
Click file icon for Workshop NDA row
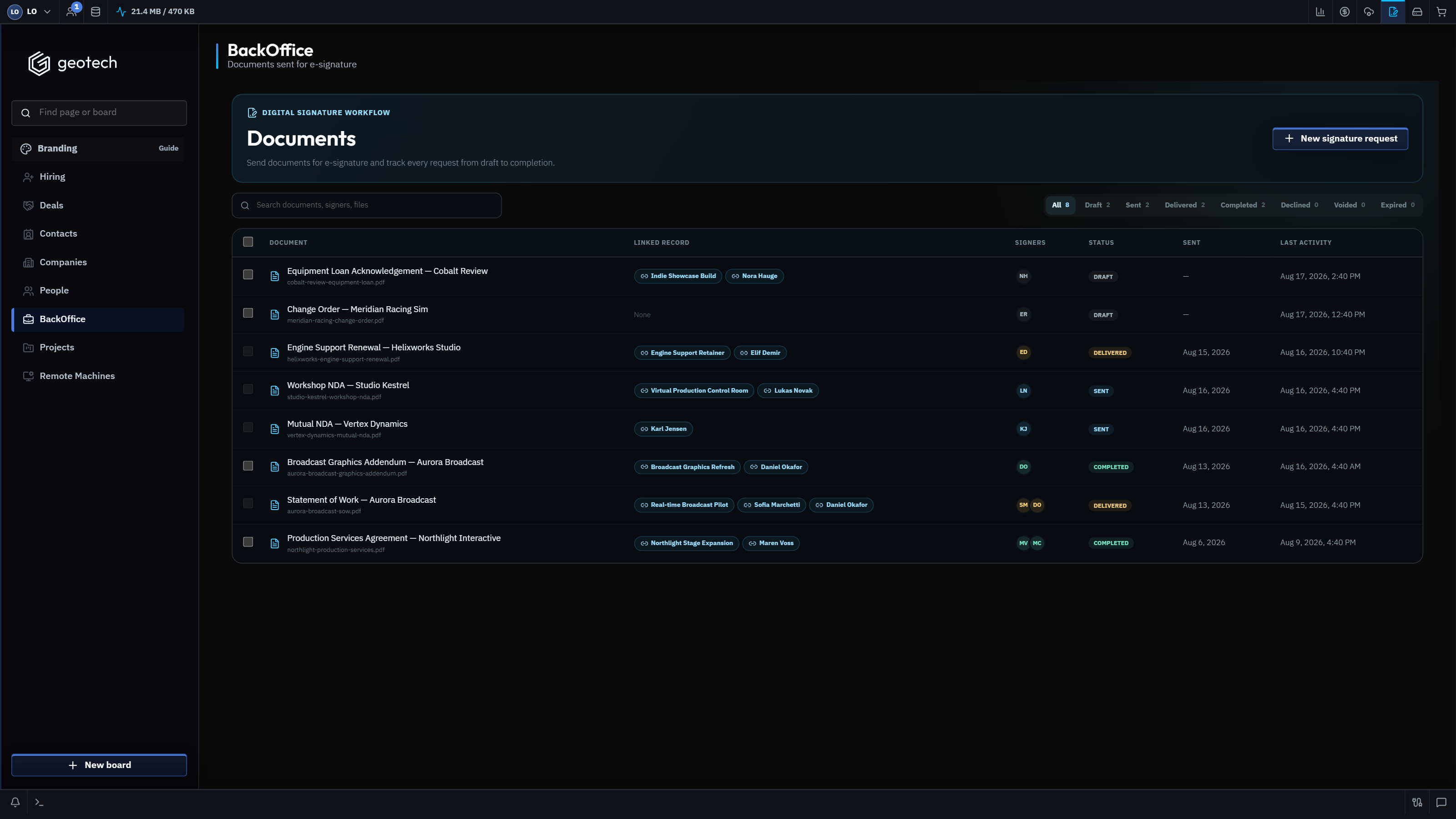tap(275, 390)
